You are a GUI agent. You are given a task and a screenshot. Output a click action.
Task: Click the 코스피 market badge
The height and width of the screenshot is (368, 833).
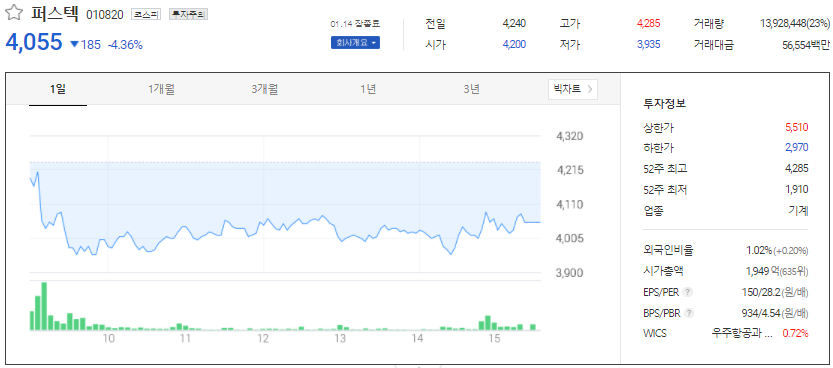(146, 15)
